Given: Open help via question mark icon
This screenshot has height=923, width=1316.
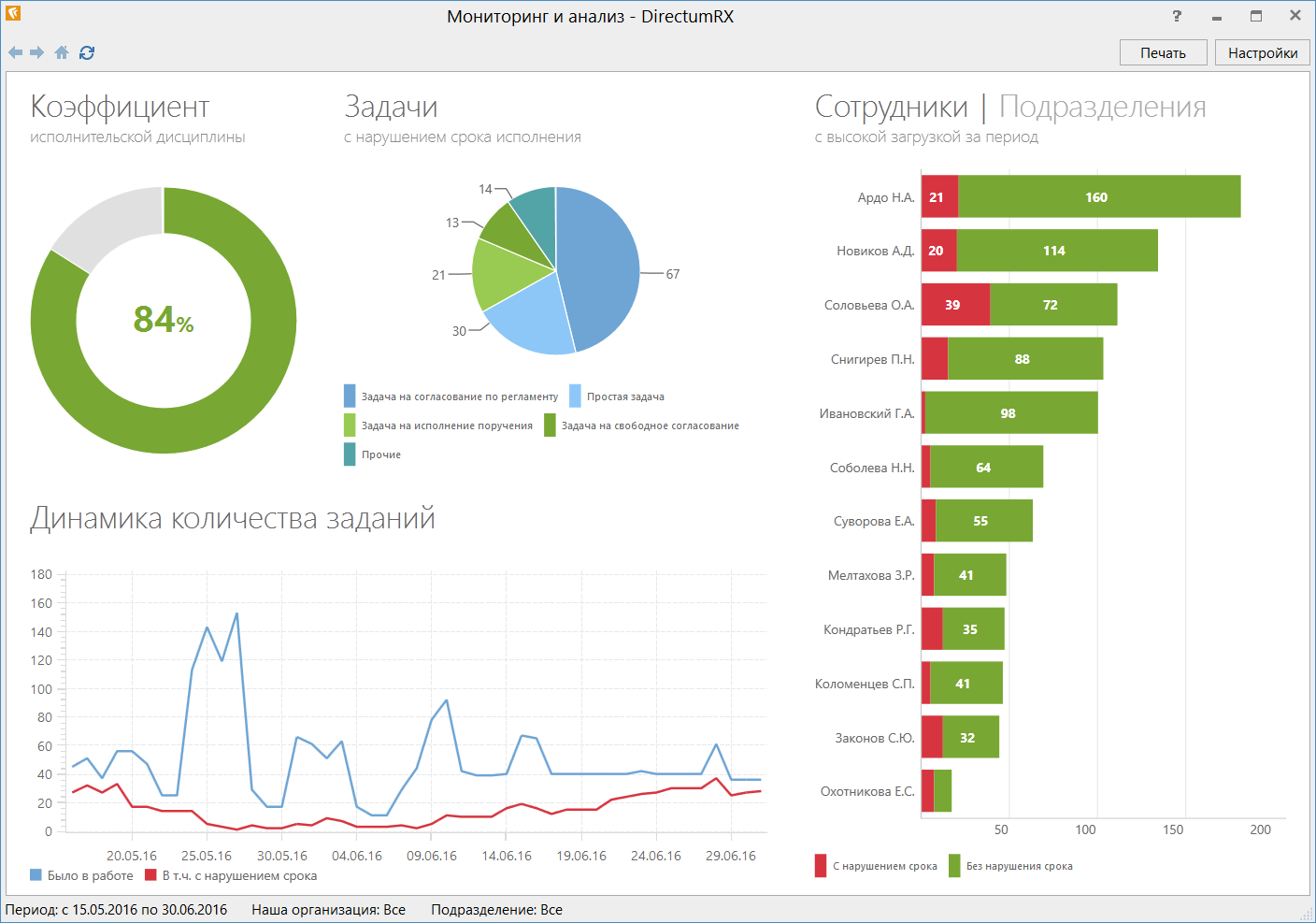Looking at the screenshot, I should [1177, 16].
